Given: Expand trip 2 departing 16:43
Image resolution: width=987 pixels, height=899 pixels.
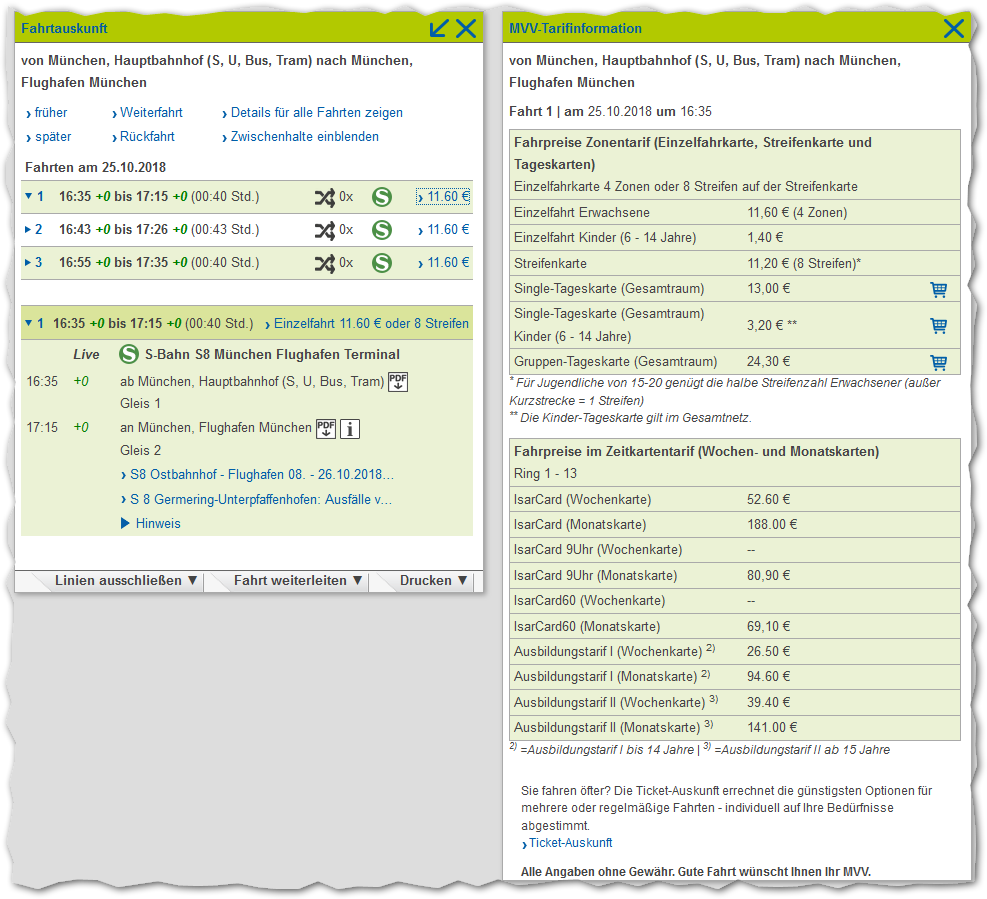Looking at the screenshot, I should (x=28, y=229).
